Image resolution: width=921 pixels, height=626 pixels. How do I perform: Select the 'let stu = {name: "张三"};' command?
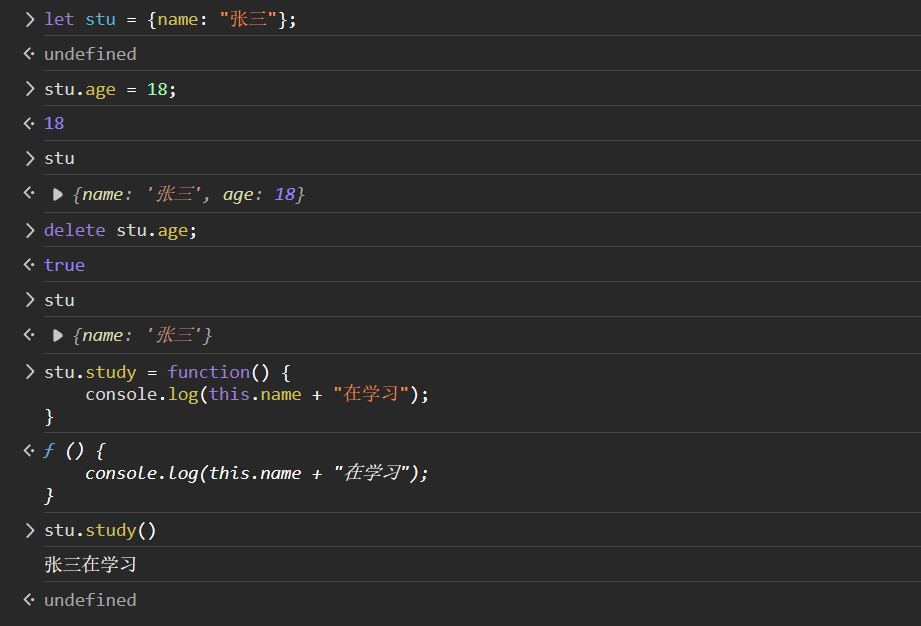170,20
